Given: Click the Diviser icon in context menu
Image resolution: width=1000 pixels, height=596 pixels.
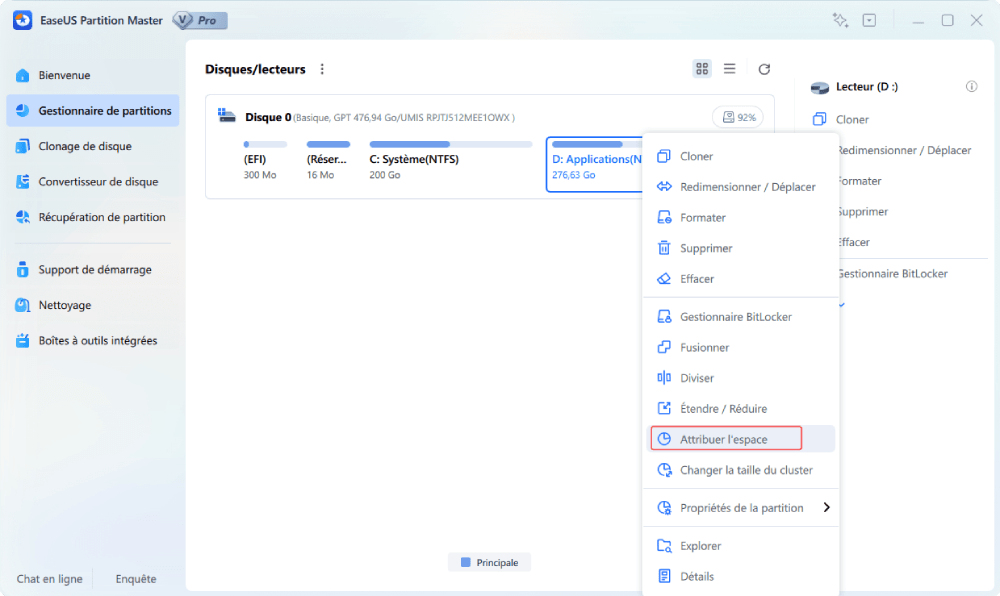Looking at the screenshot, I should 664,378.
